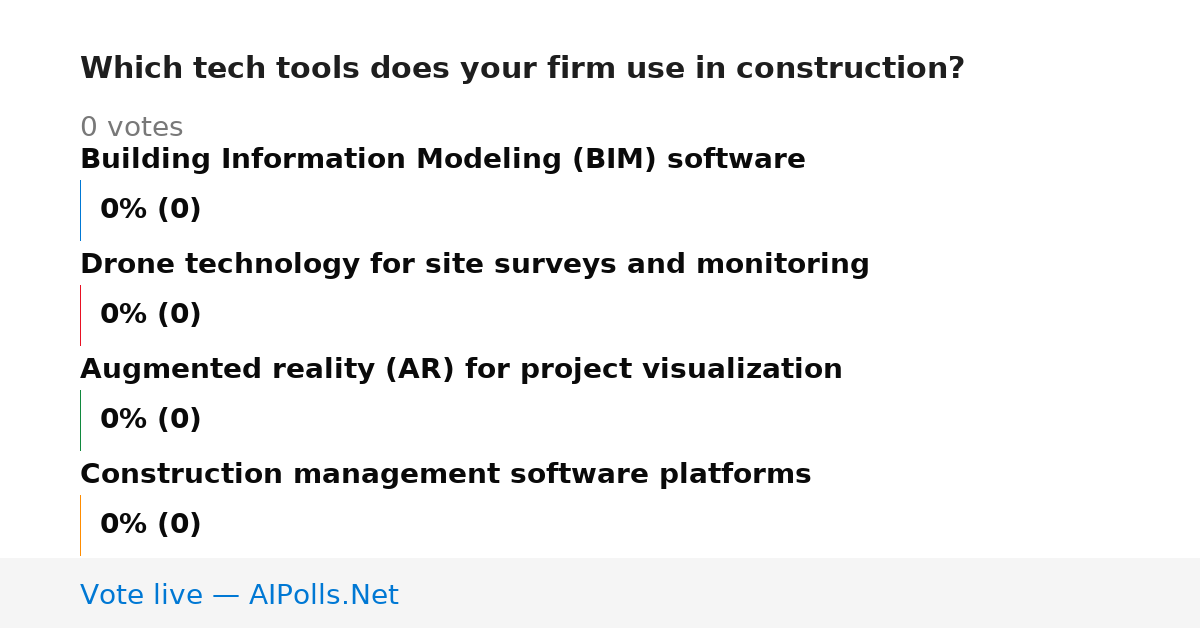Screen dimensions: 1200x628
Task: Click the orange bar under Construction management
Action: point(80,525)
